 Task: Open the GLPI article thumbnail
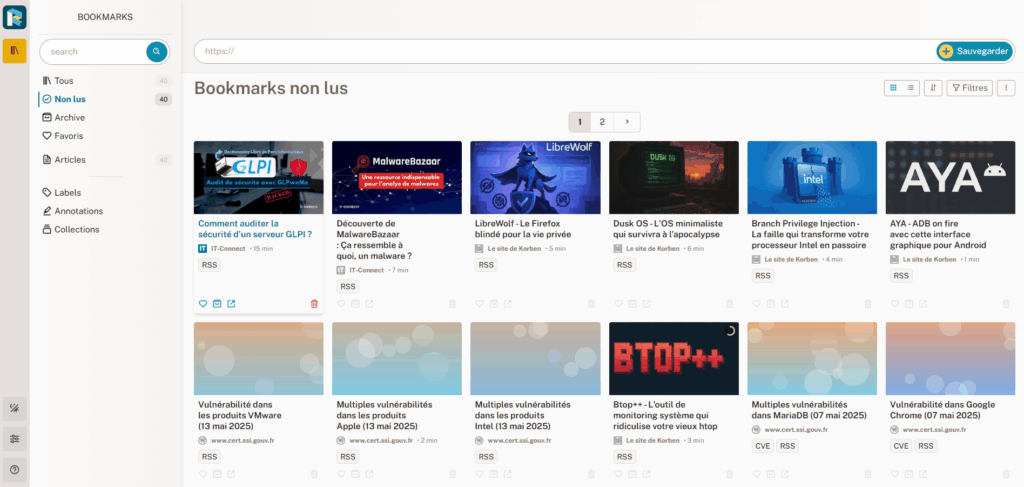(259, 178)
